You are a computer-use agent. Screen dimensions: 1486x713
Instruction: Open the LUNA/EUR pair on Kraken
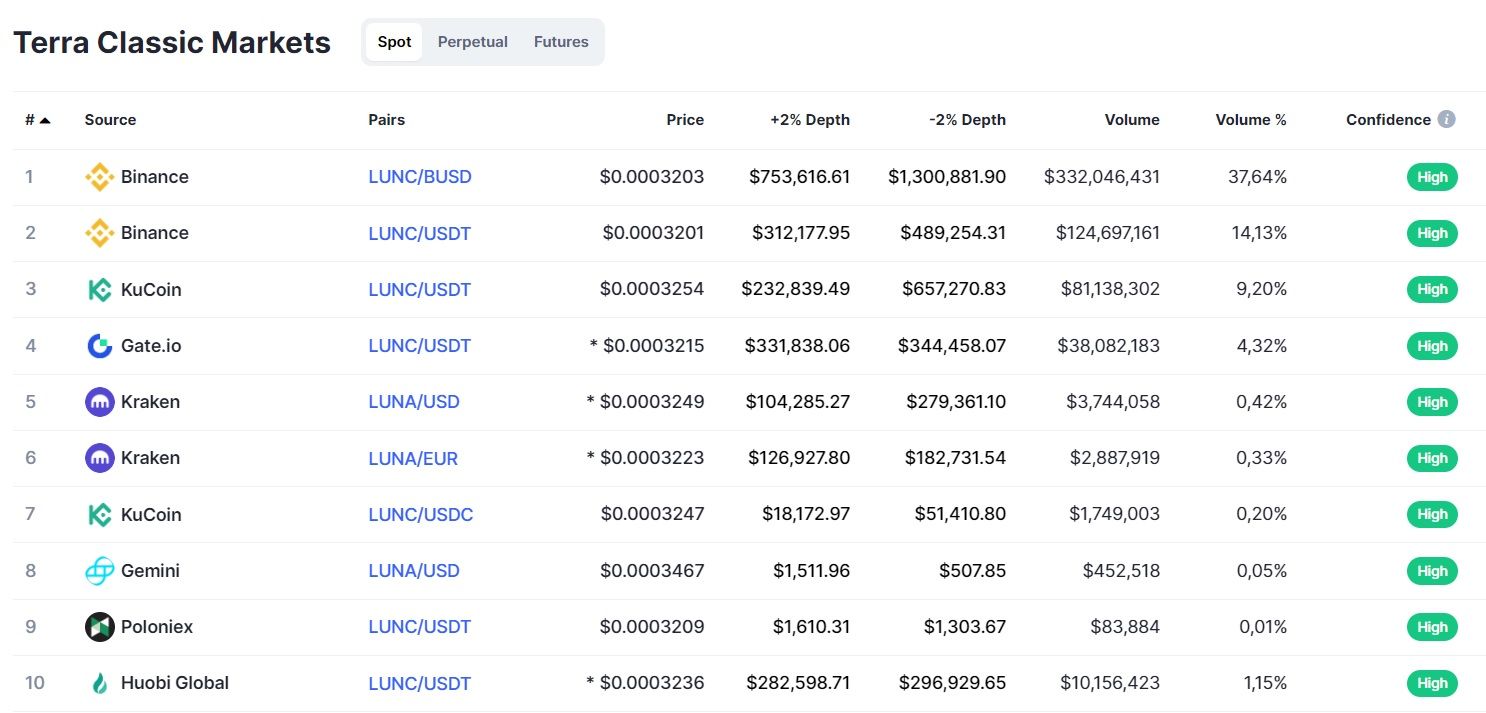(x=413, y=458)
